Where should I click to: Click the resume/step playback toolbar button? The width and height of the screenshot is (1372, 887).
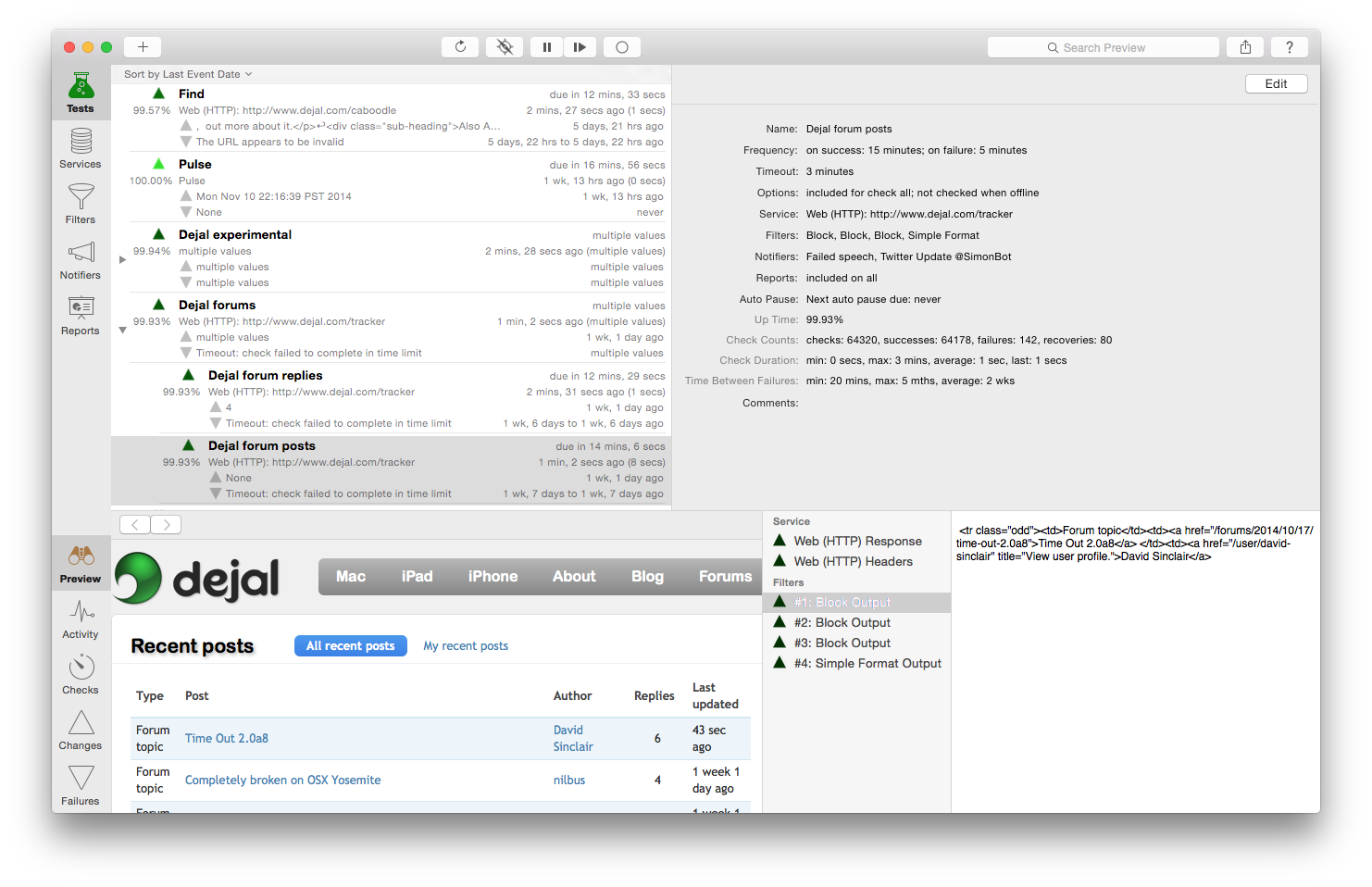pyautogui.click(x=580, y=47)
